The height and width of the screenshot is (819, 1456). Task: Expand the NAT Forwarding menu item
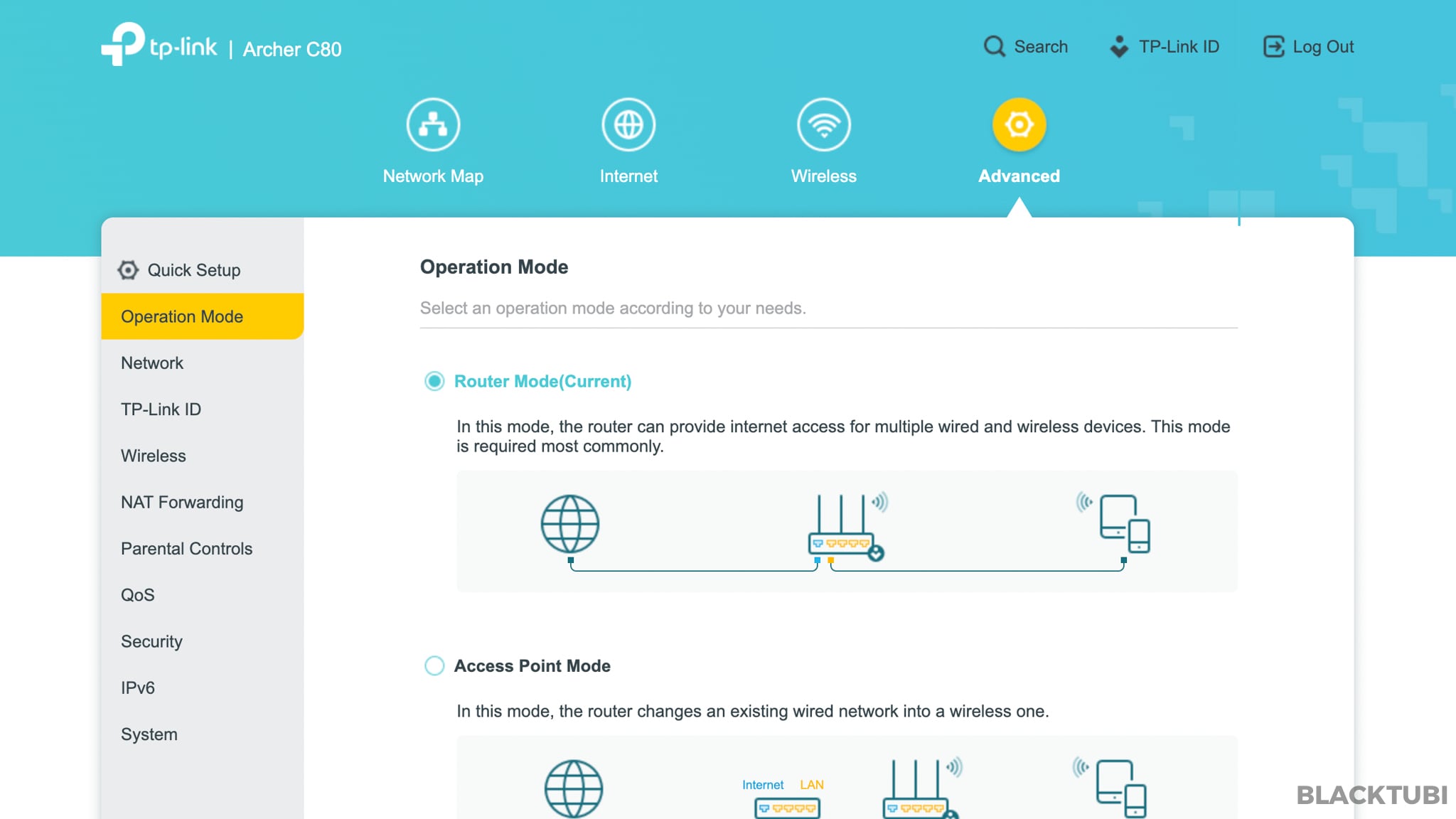(181, 501)
